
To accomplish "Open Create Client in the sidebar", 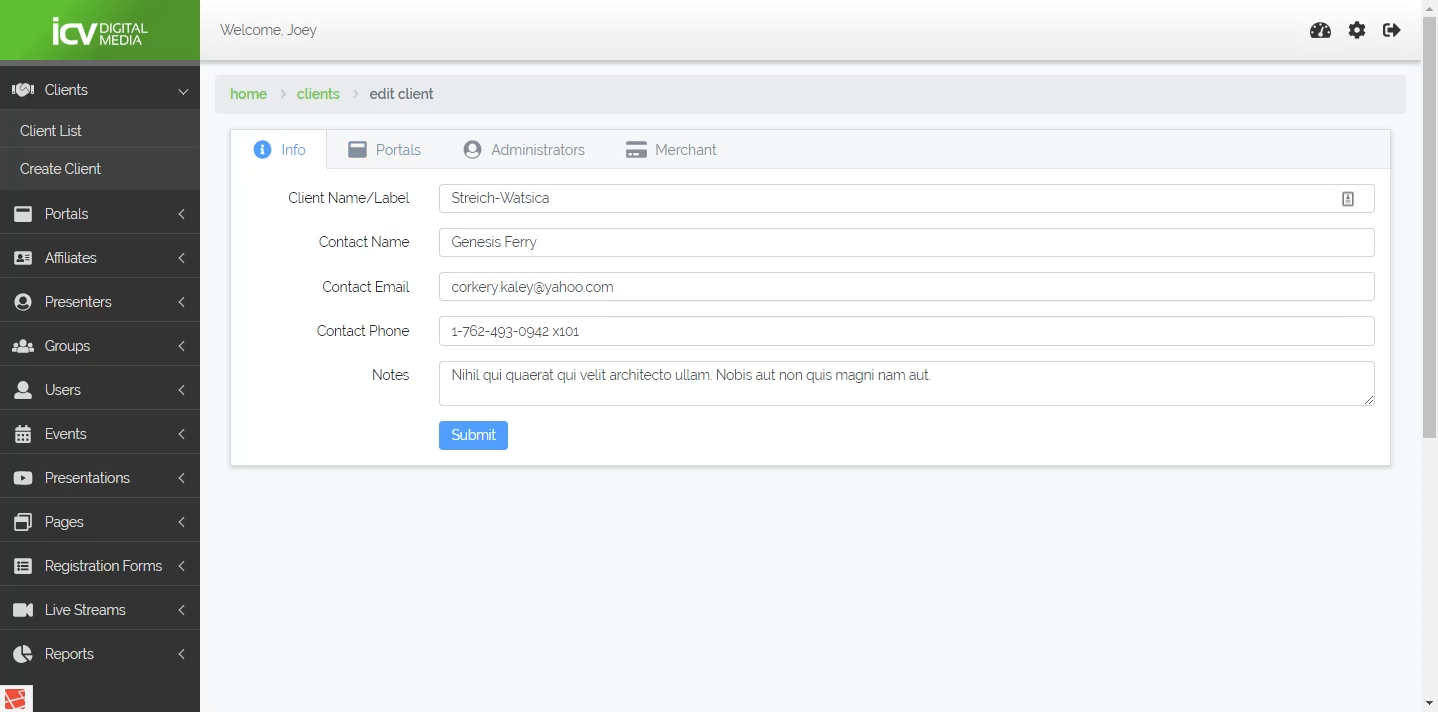I will 60,169.
